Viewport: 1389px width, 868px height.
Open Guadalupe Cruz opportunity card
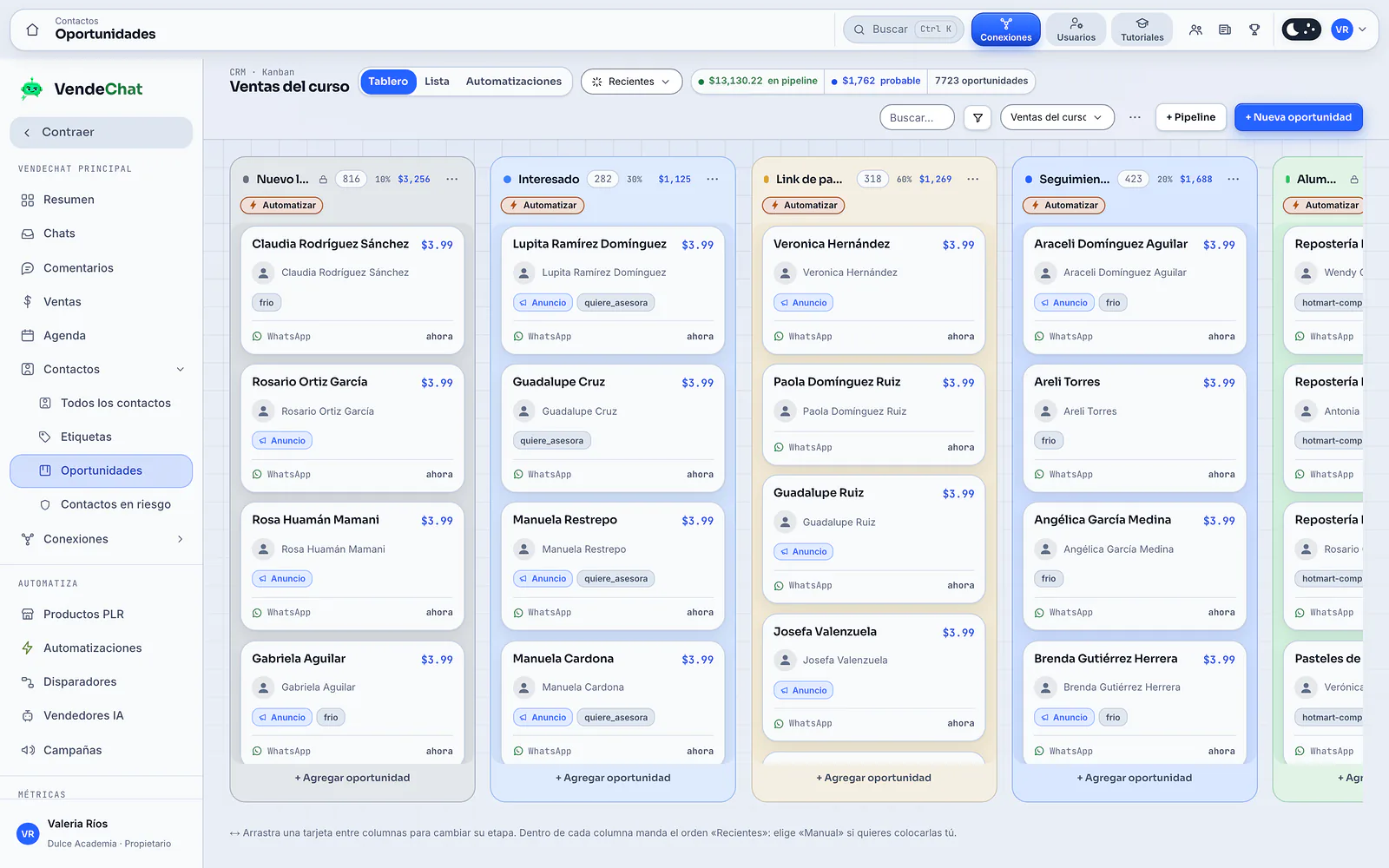pos(613,428)
